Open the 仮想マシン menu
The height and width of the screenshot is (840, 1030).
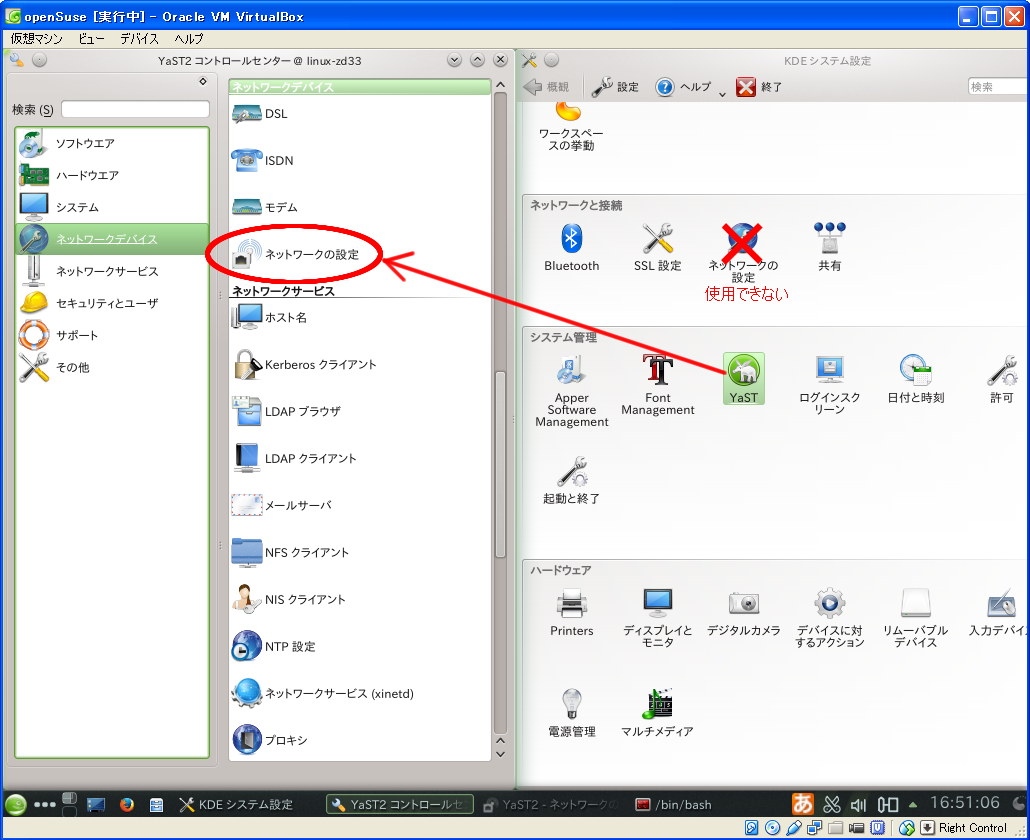click(36, 39)
